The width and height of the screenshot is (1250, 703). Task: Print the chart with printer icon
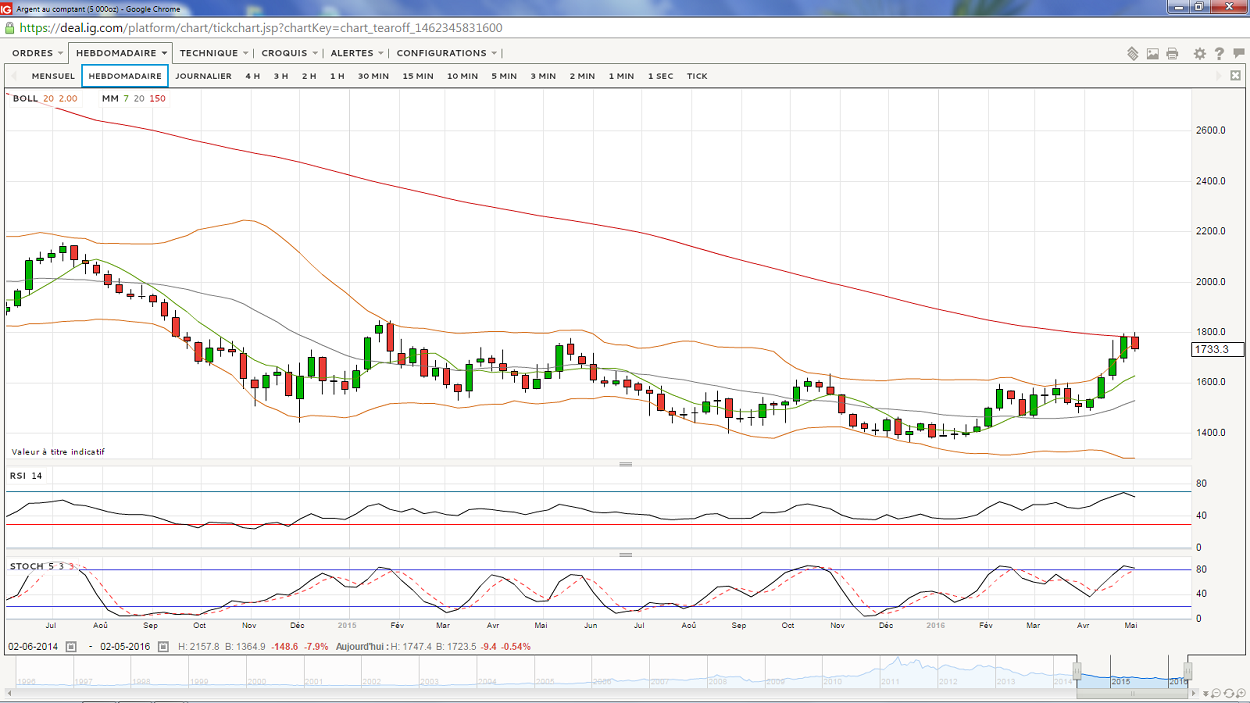coord(1172,53)
